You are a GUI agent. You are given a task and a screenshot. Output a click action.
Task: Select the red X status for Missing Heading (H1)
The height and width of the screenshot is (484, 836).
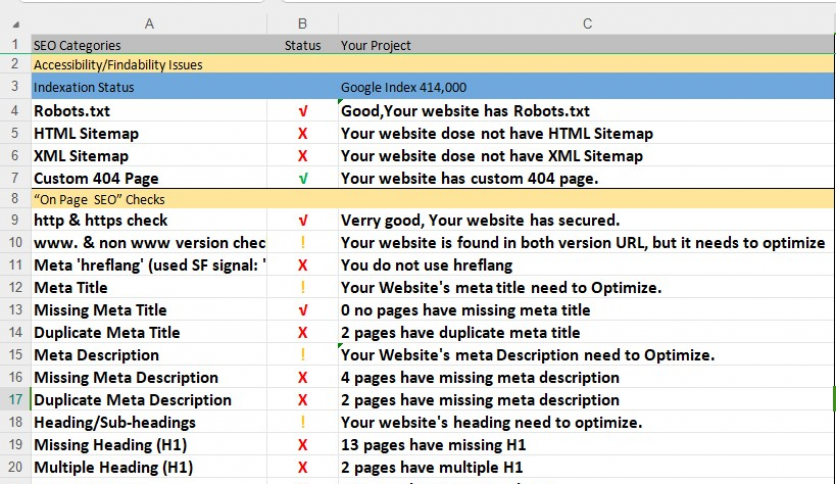(x=302, y=445)
